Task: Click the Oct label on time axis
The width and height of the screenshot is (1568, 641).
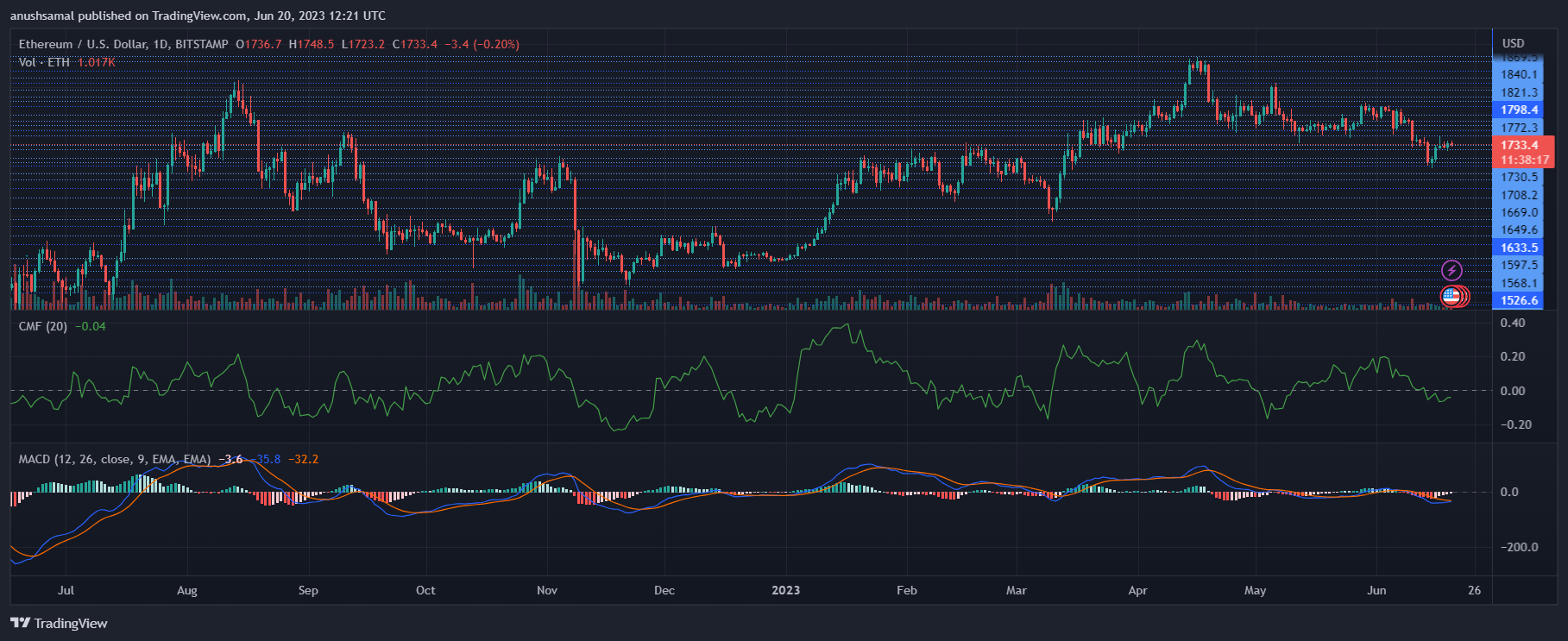Action: pyautogui.click(x=425, y=590)
